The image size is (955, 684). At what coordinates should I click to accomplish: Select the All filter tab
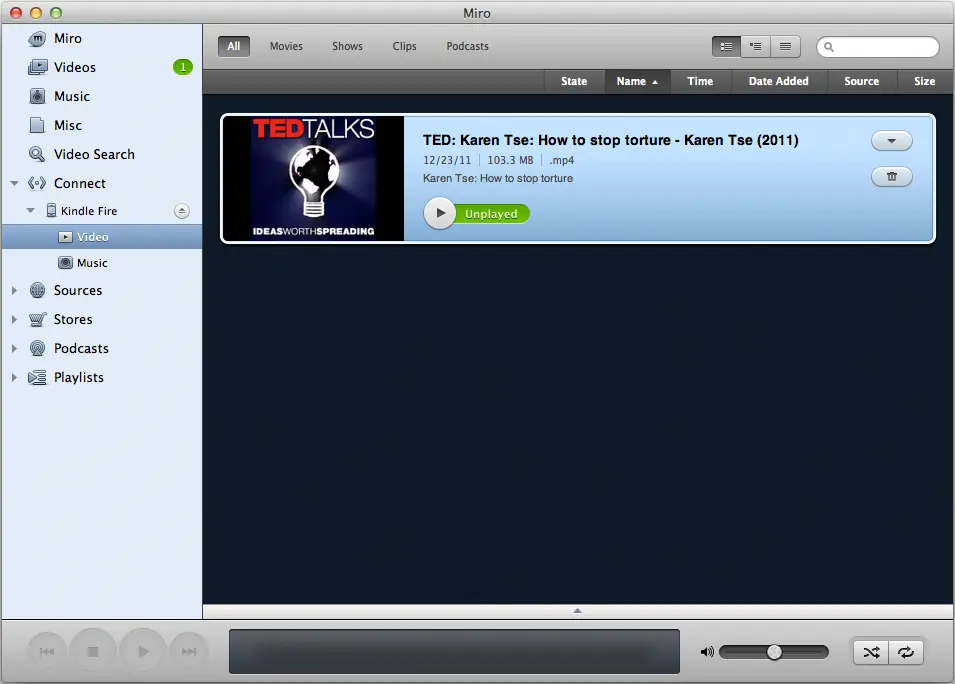coord(234,46)
